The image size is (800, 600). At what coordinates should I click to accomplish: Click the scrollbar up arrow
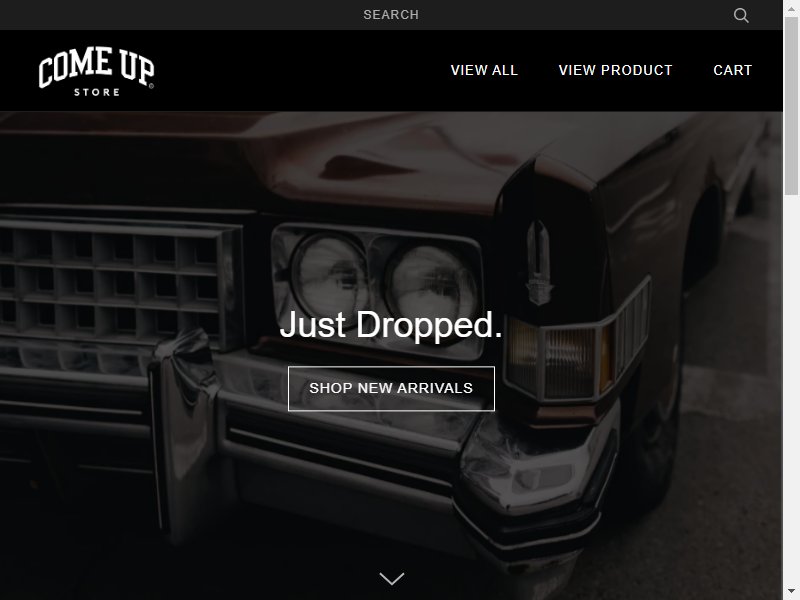point(791,7)
